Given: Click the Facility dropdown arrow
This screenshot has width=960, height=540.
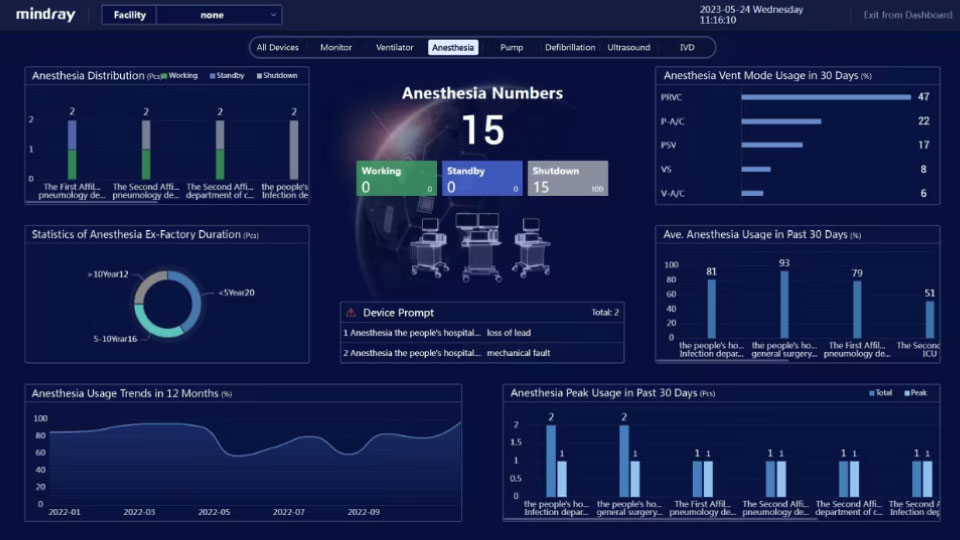Looking at the screenshot, I should pos(274,15).
